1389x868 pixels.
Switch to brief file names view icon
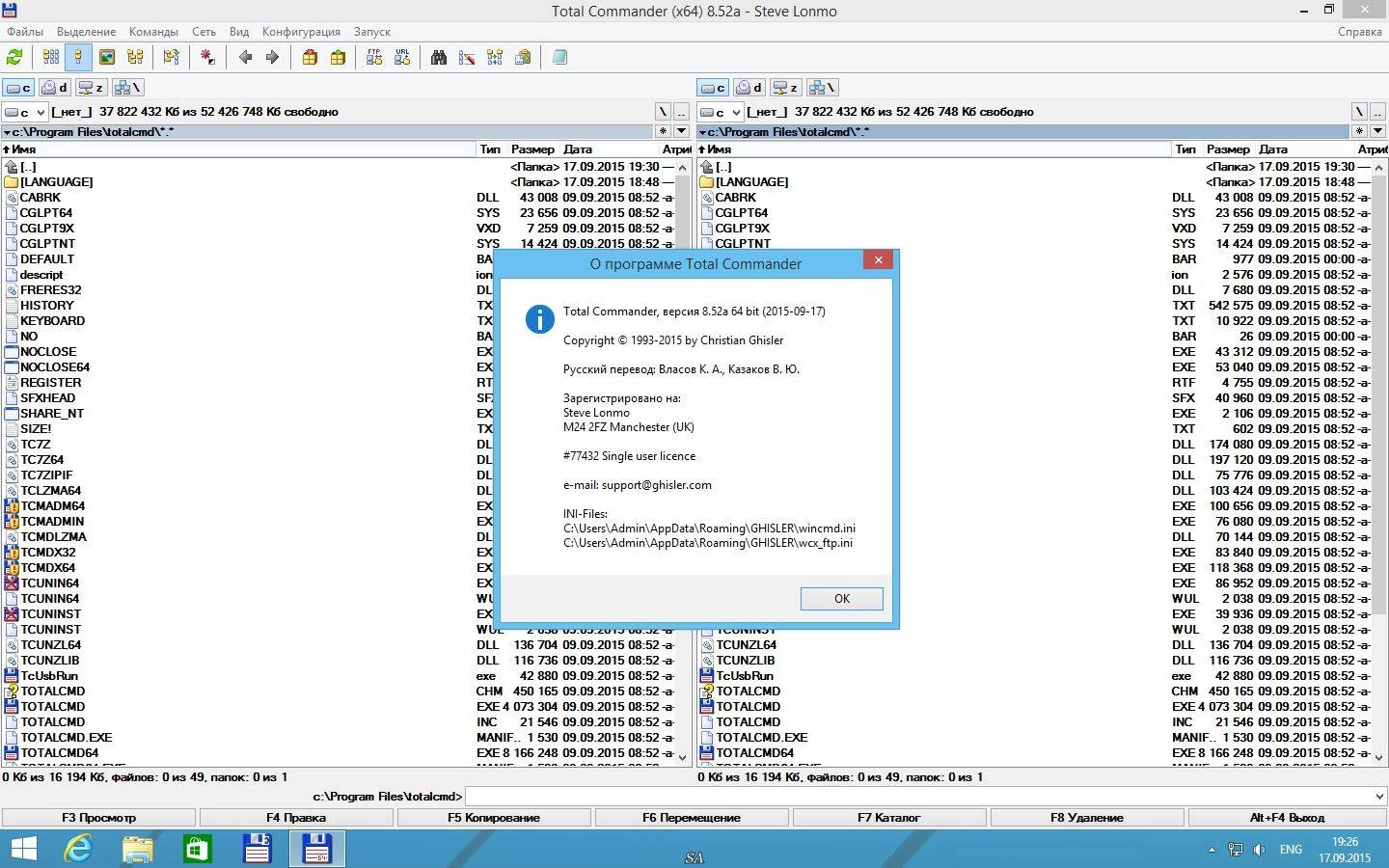pos(51,58)
